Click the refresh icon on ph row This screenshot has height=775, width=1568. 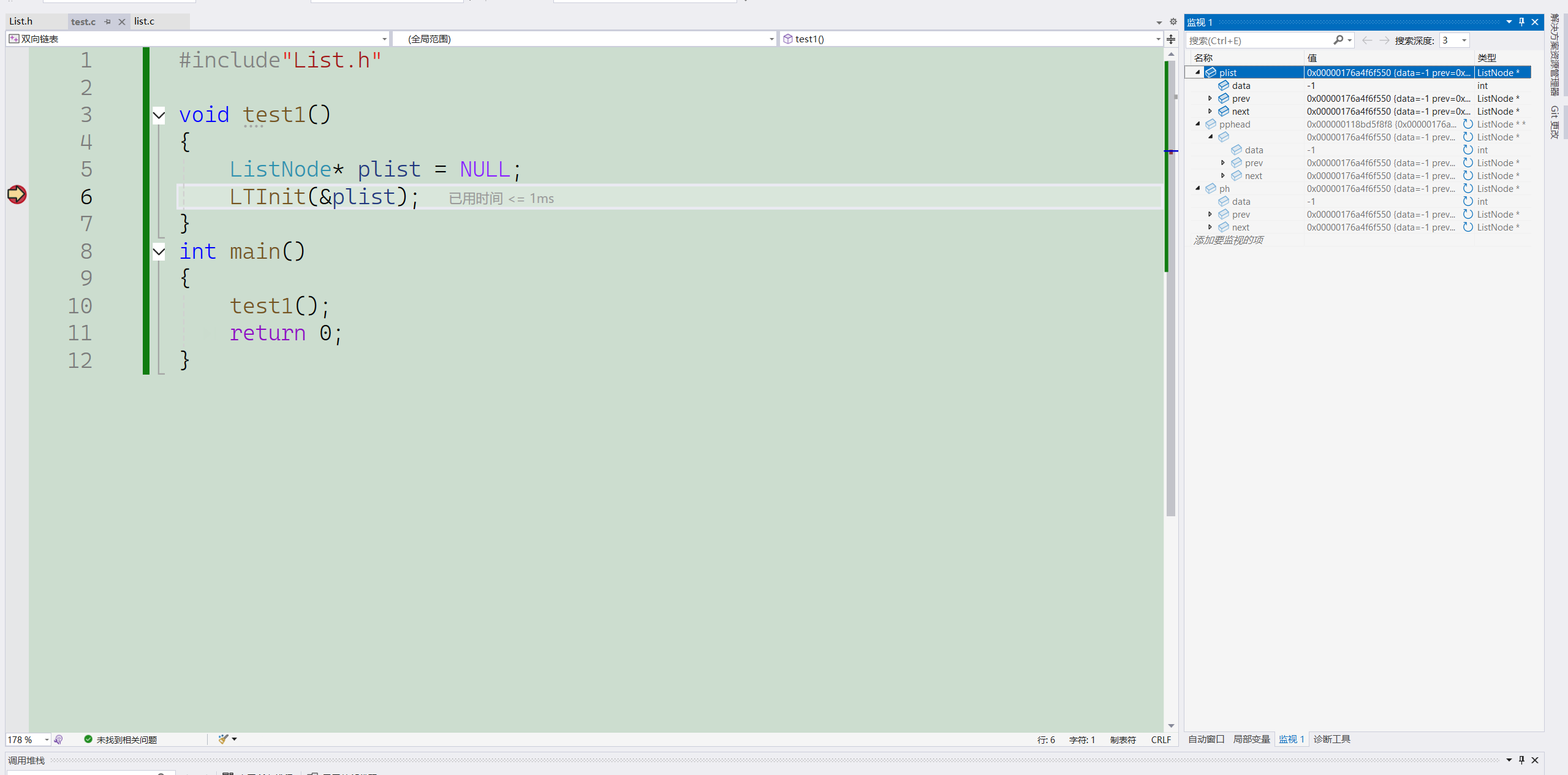[1468, 188]
